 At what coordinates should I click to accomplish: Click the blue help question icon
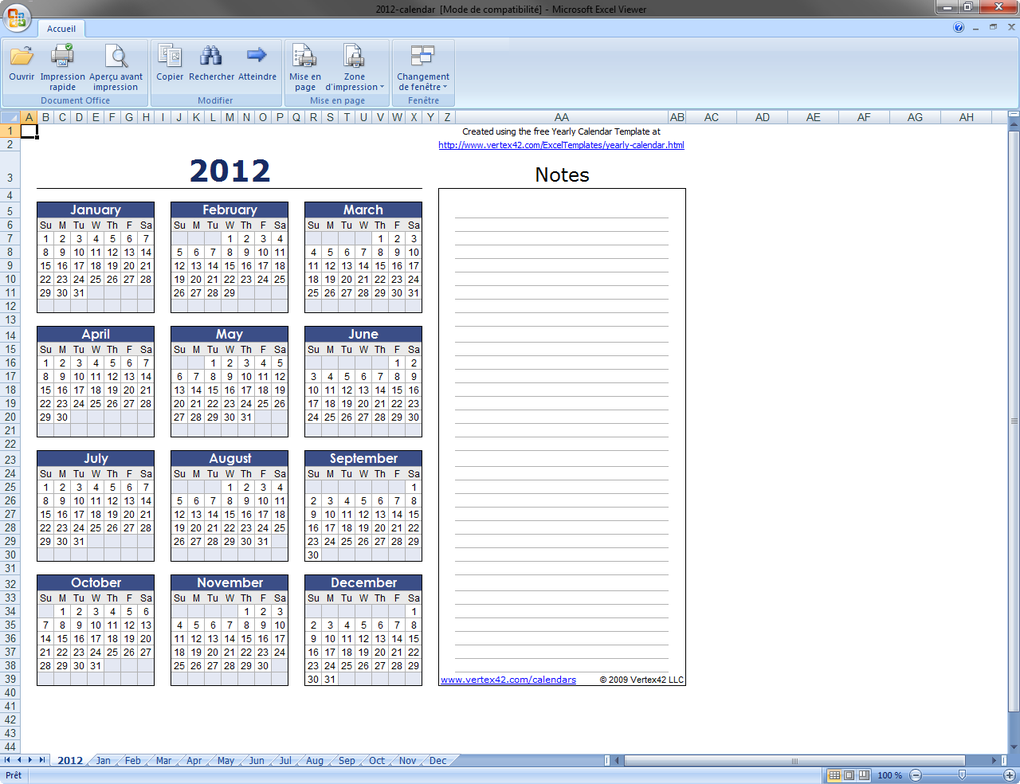pos(958,27)
